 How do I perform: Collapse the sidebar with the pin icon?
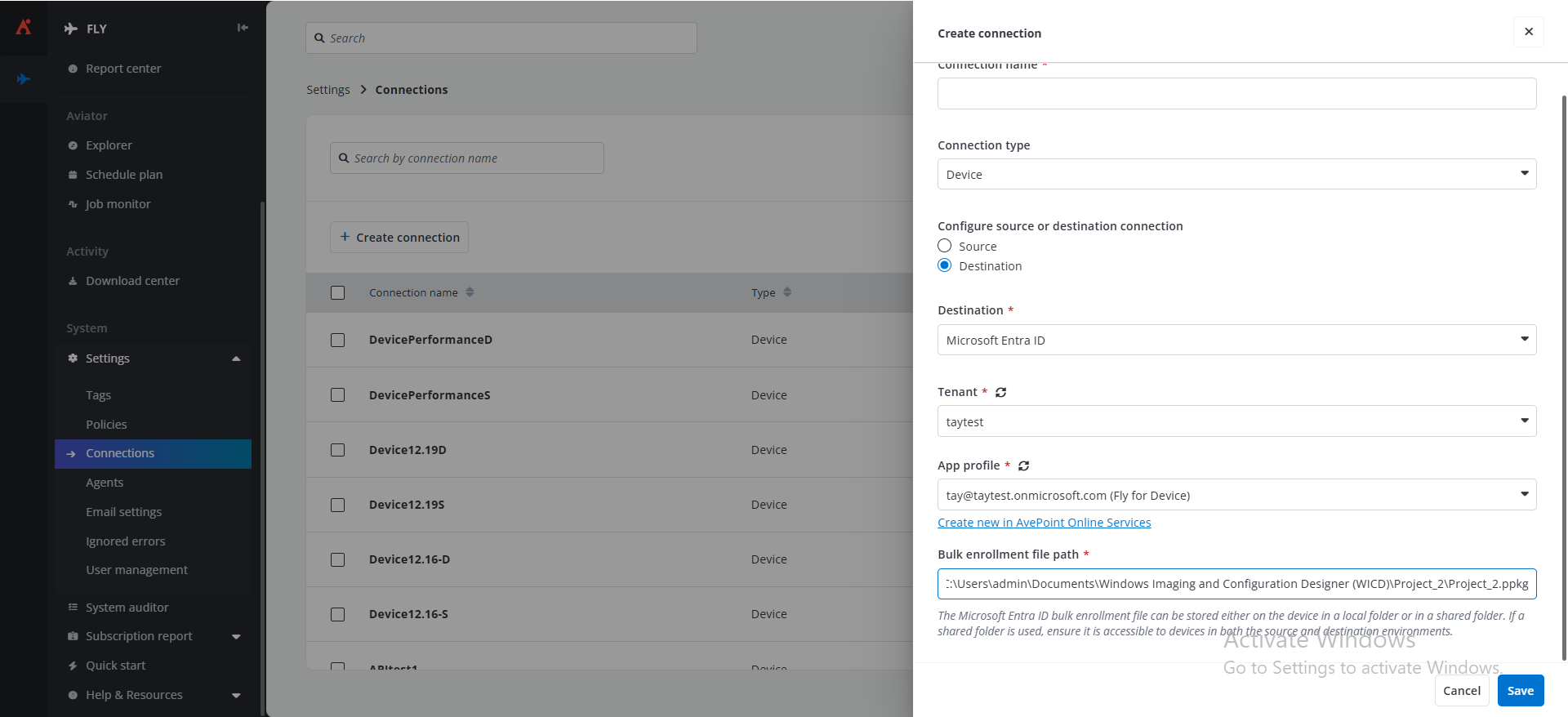(x=243, y=28)
